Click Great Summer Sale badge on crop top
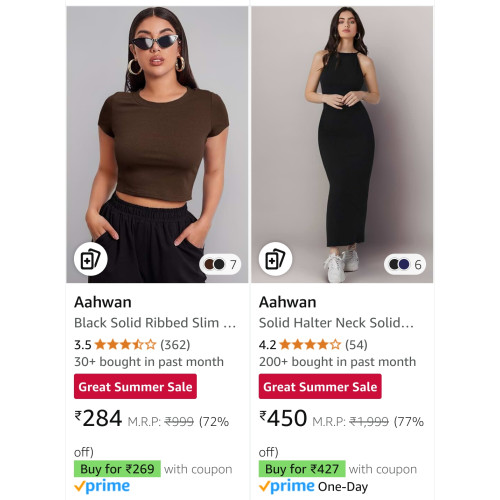The height and width of the screenshot is (500, 500). (135, 386)
